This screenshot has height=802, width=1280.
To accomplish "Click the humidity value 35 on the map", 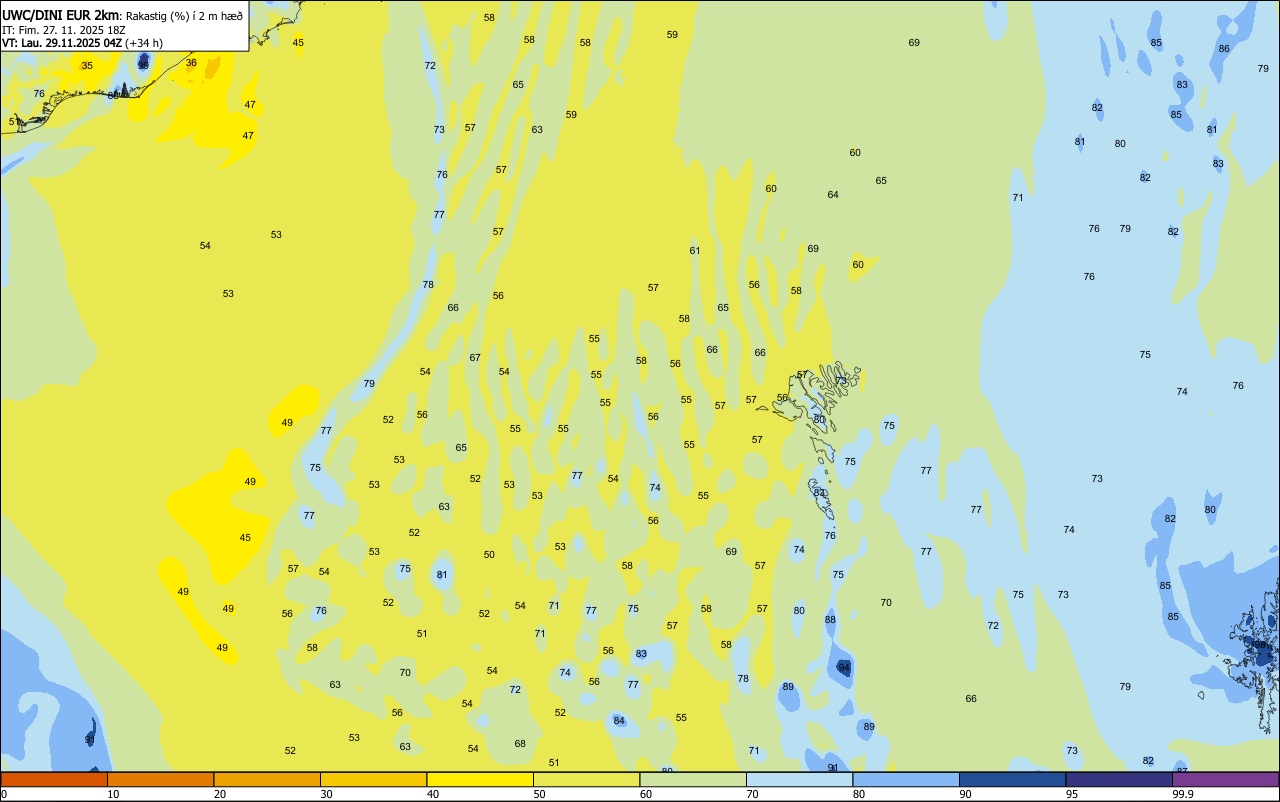I will click(x=87, y=66).
